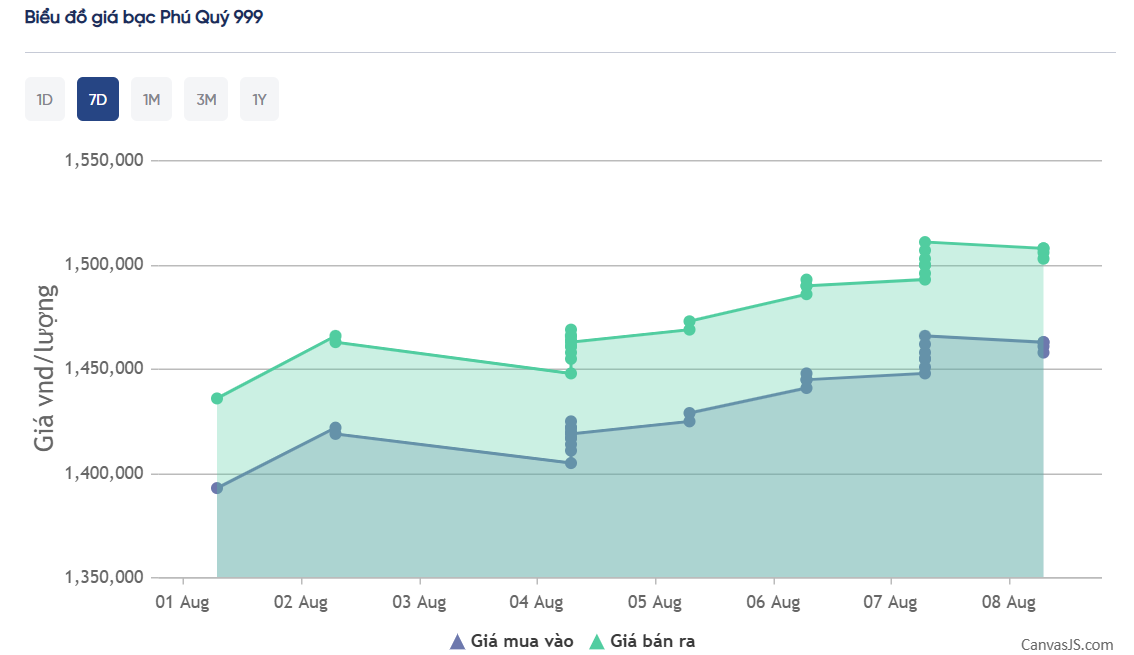Click the purple triangle legend marker
Screen dimensions: 1134x655
457,642
